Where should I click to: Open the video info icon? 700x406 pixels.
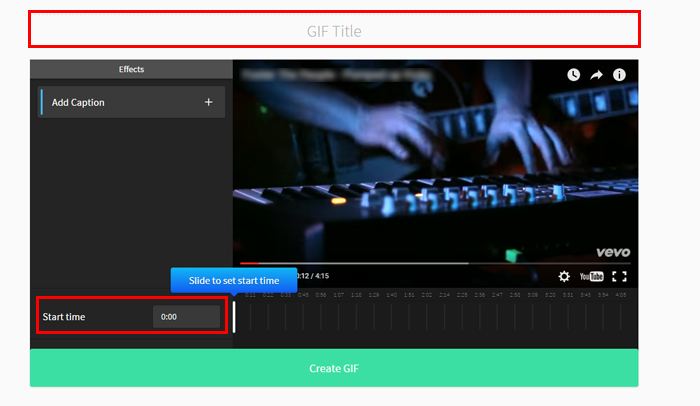tap(619, 75)
